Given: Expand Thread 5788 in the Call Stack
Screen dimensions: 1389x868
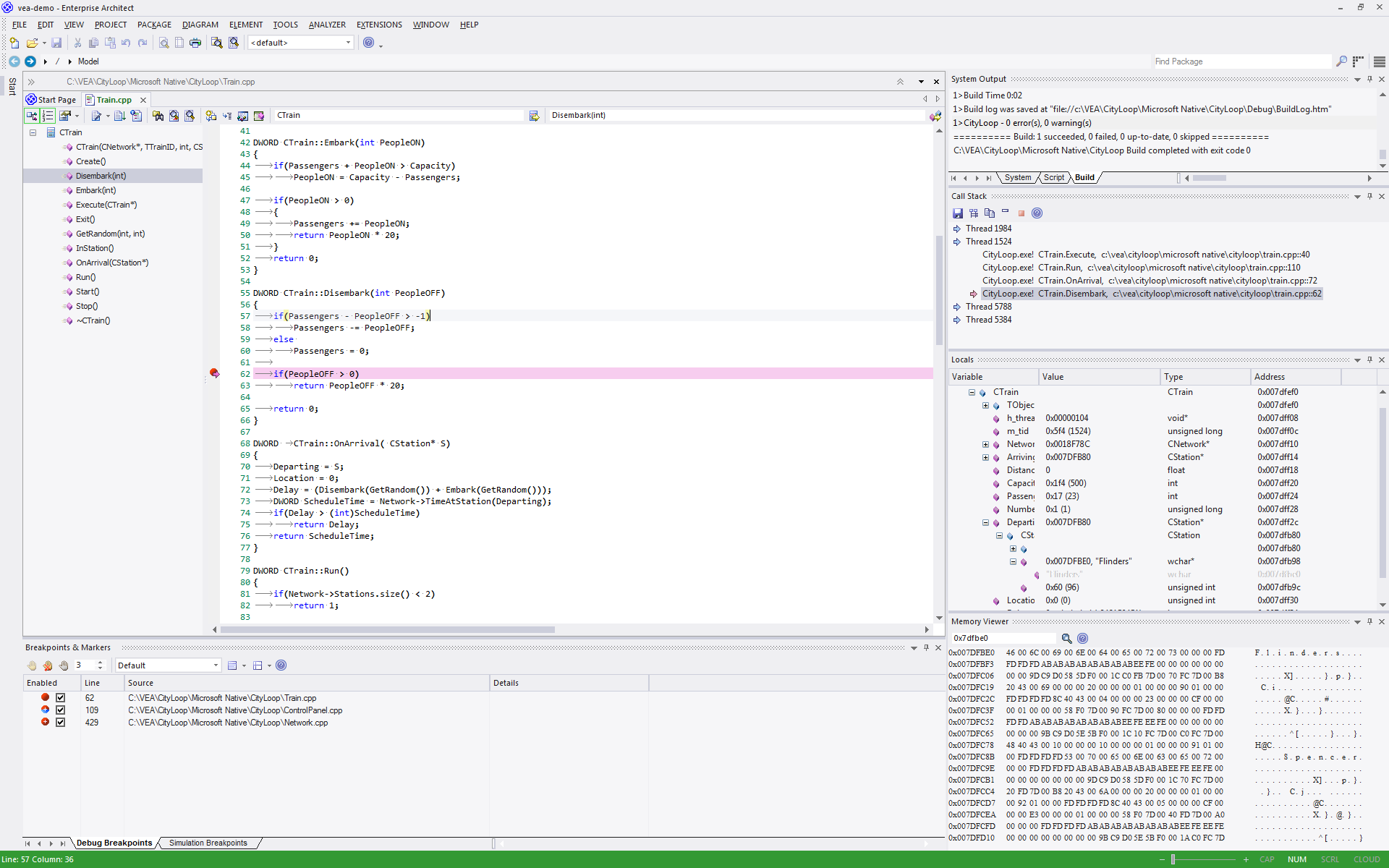Looking at the screenshot, I should click(957, 306).
